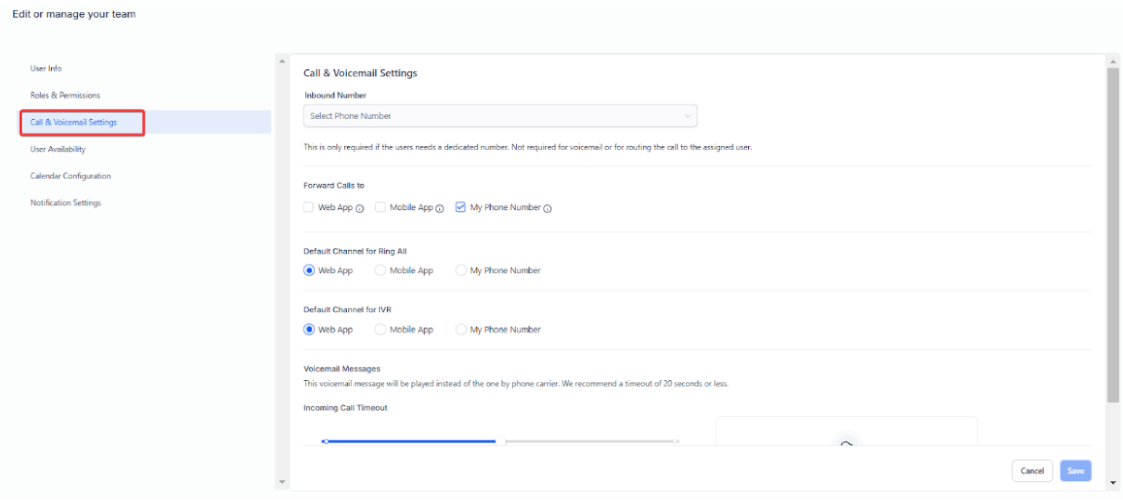Enable Web App call forwarding checkbox

(309, 207)
